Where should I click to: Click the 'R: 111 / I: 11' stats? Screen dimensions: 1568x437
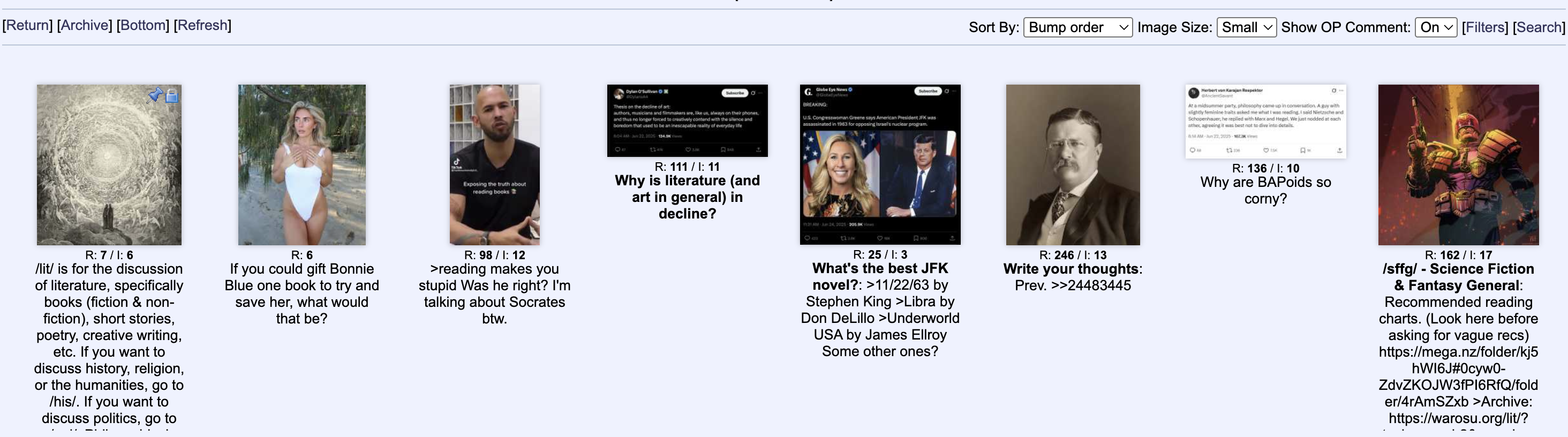click(687, 167)
